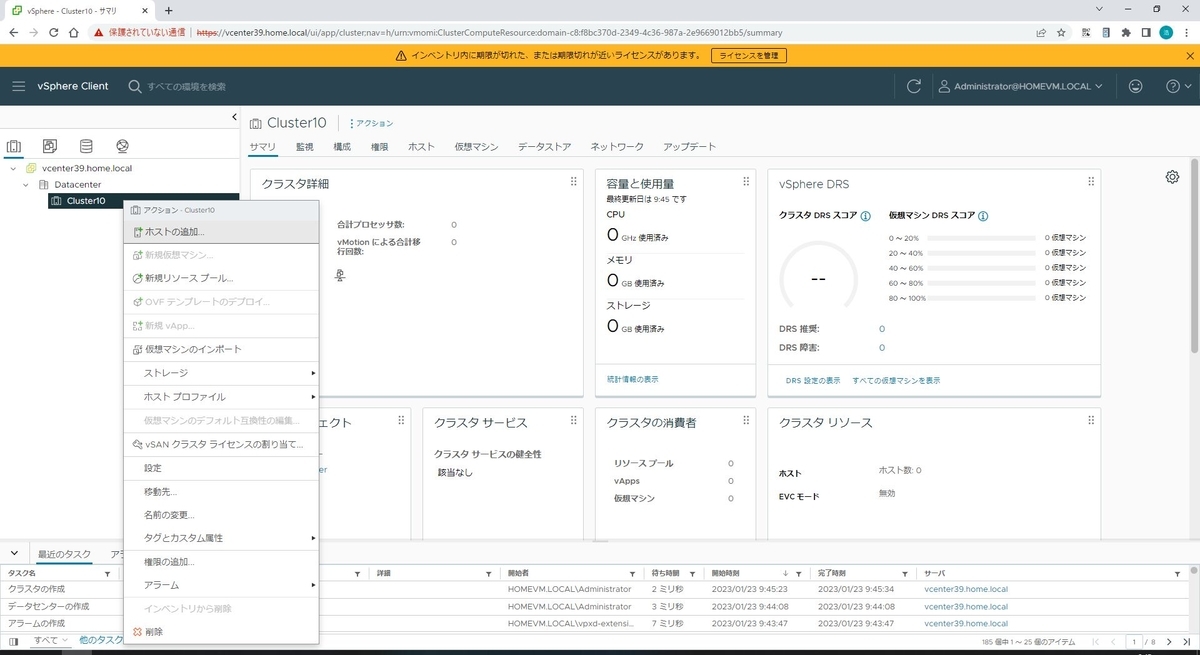Viewport: 1200px width, 655px height.
Task: Select Storage inventory view icon
Action: coord(86,146)
